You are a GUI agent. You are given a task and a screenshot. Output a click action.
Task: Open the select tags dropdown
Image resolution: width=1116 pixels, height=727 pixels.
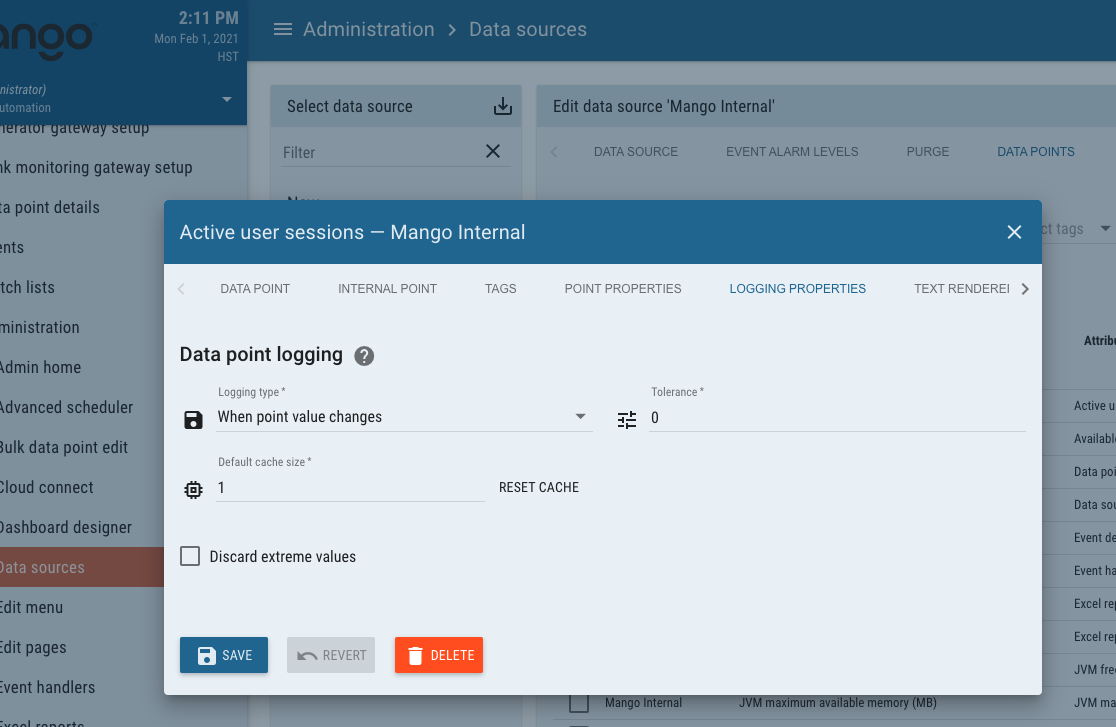1105,228
